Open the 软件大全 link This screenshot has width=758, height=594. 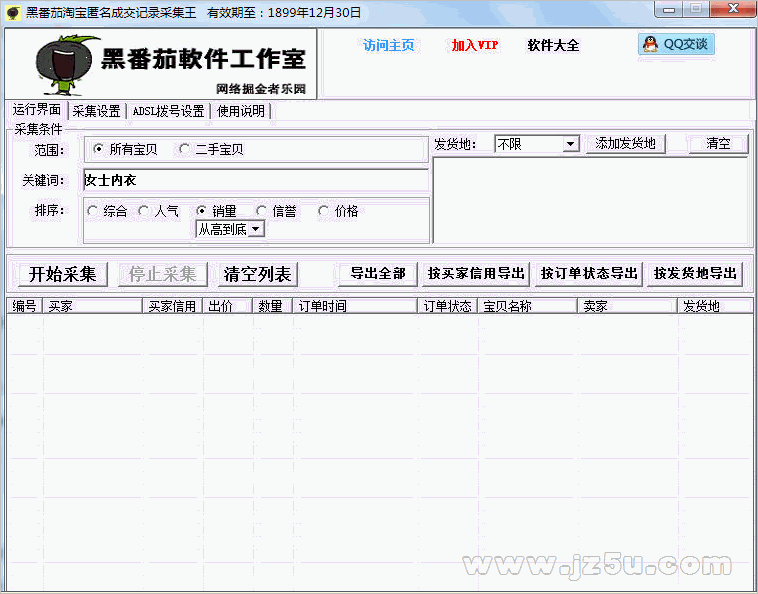(554, 45)
